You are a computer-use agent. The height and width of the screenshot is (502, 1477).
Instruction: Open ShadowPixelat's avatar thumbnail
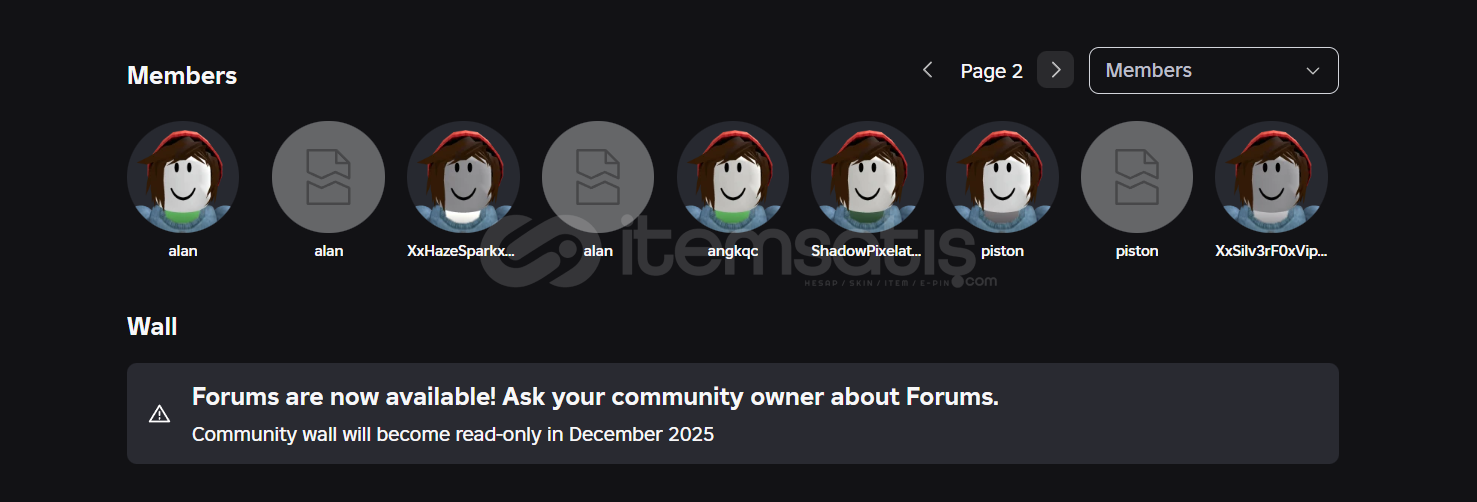click(867, 177)
